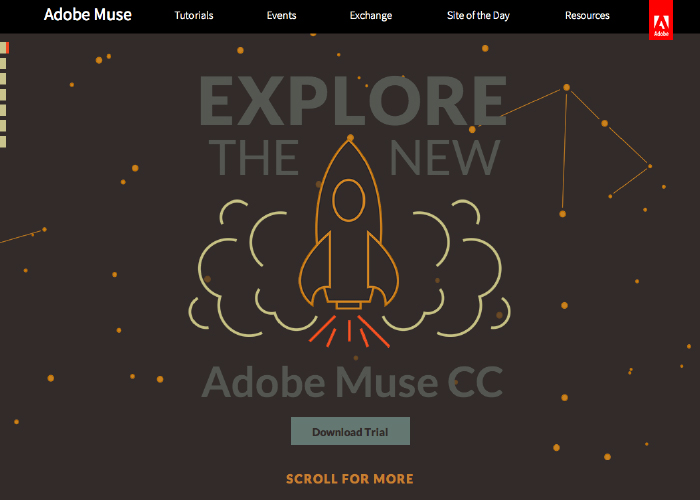Image resolution: width=700 pixels, height=500 pixels.
Task: Click the SCROLL FOR MORE text
Action: point(350,479)
